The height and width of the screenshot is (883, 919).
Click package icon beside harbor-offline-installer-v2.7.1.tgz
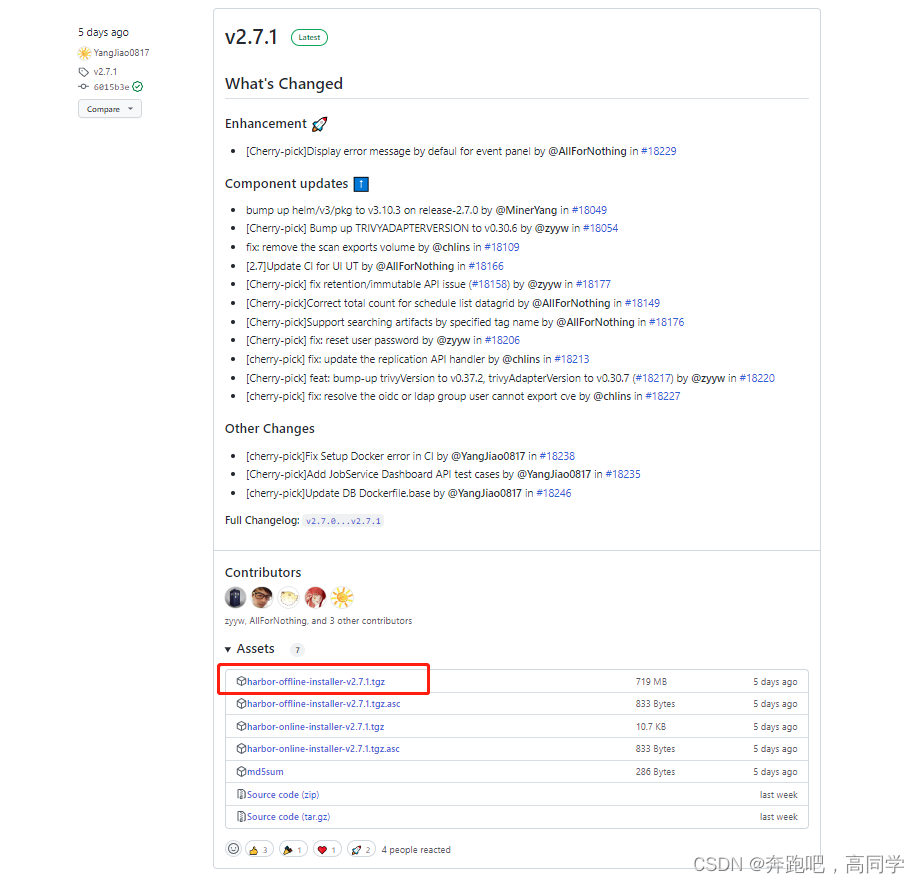[241, 681]
